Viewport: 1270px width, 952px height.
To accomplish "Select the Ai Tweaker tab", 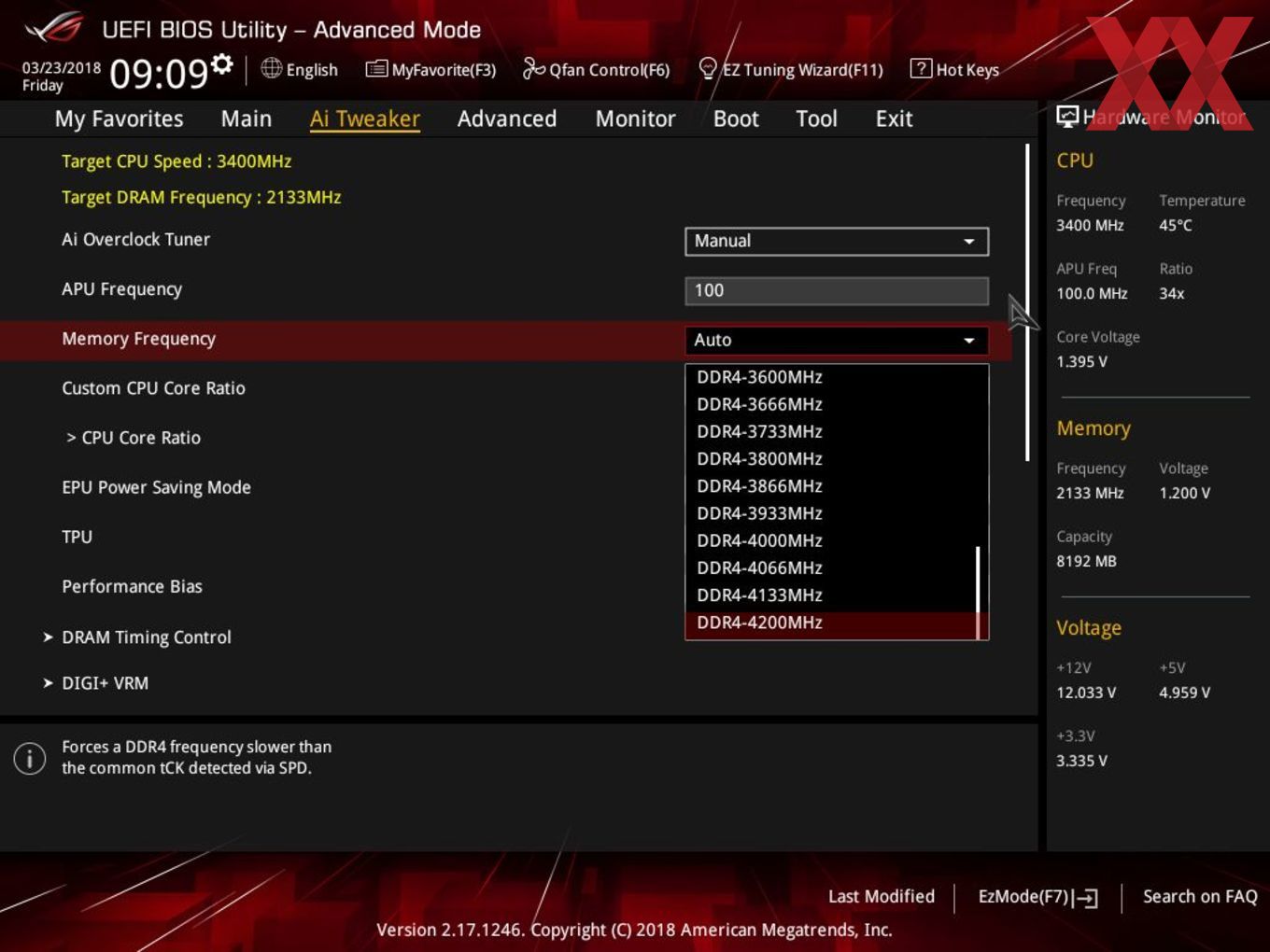I will [365, 119].
